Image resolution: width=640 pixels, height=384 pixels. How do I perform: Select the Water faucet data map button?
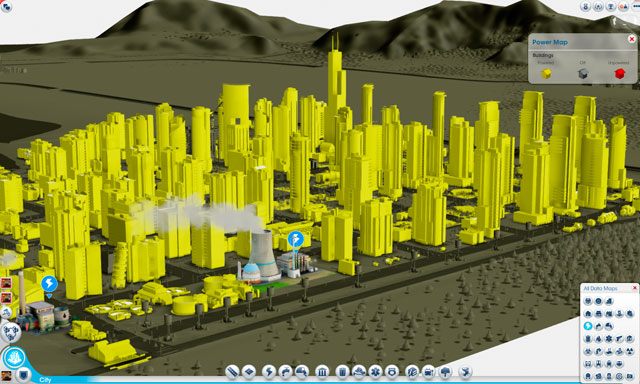(598, 326)
